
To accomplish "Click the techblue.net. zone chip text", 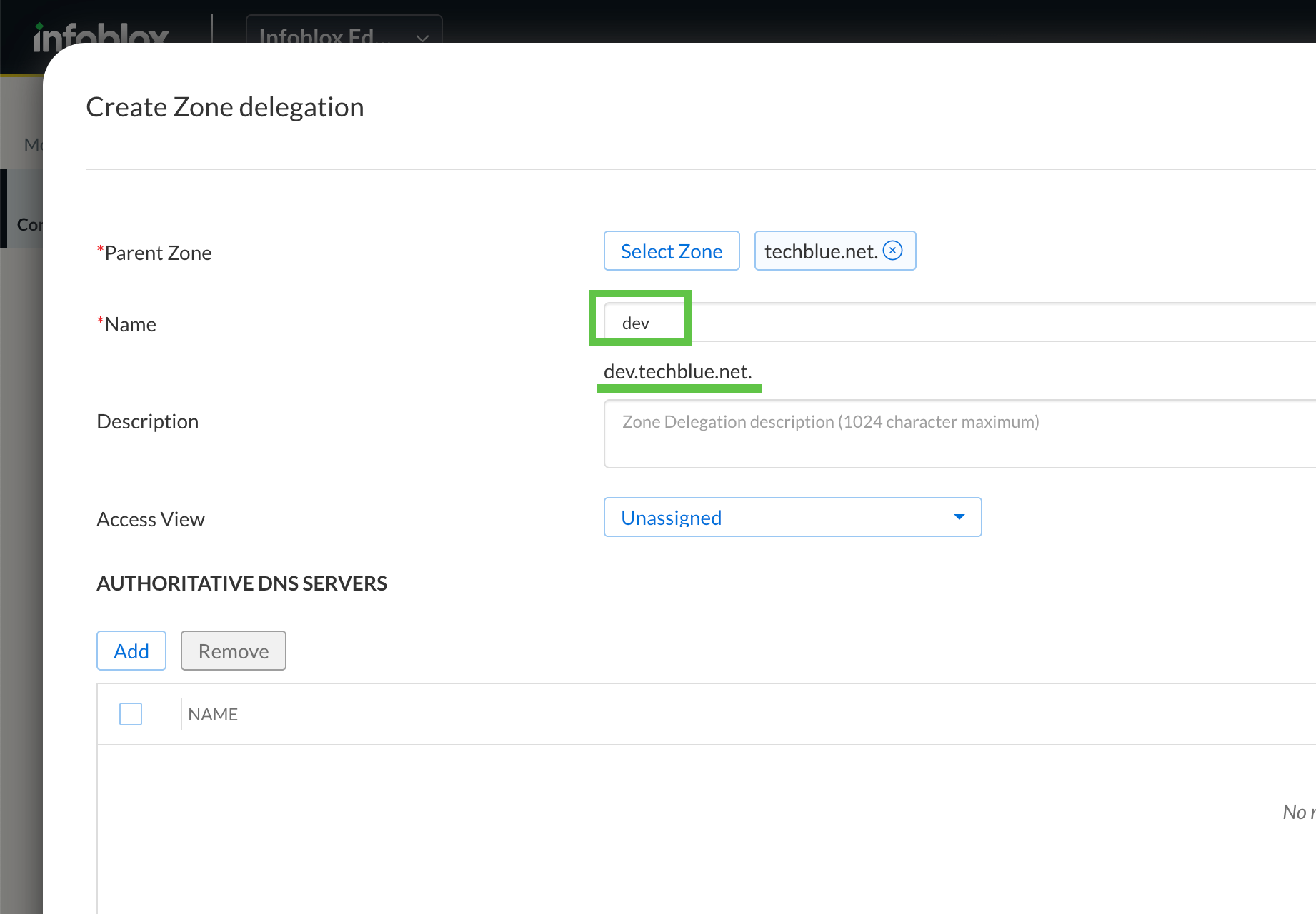I will (820, 251).
